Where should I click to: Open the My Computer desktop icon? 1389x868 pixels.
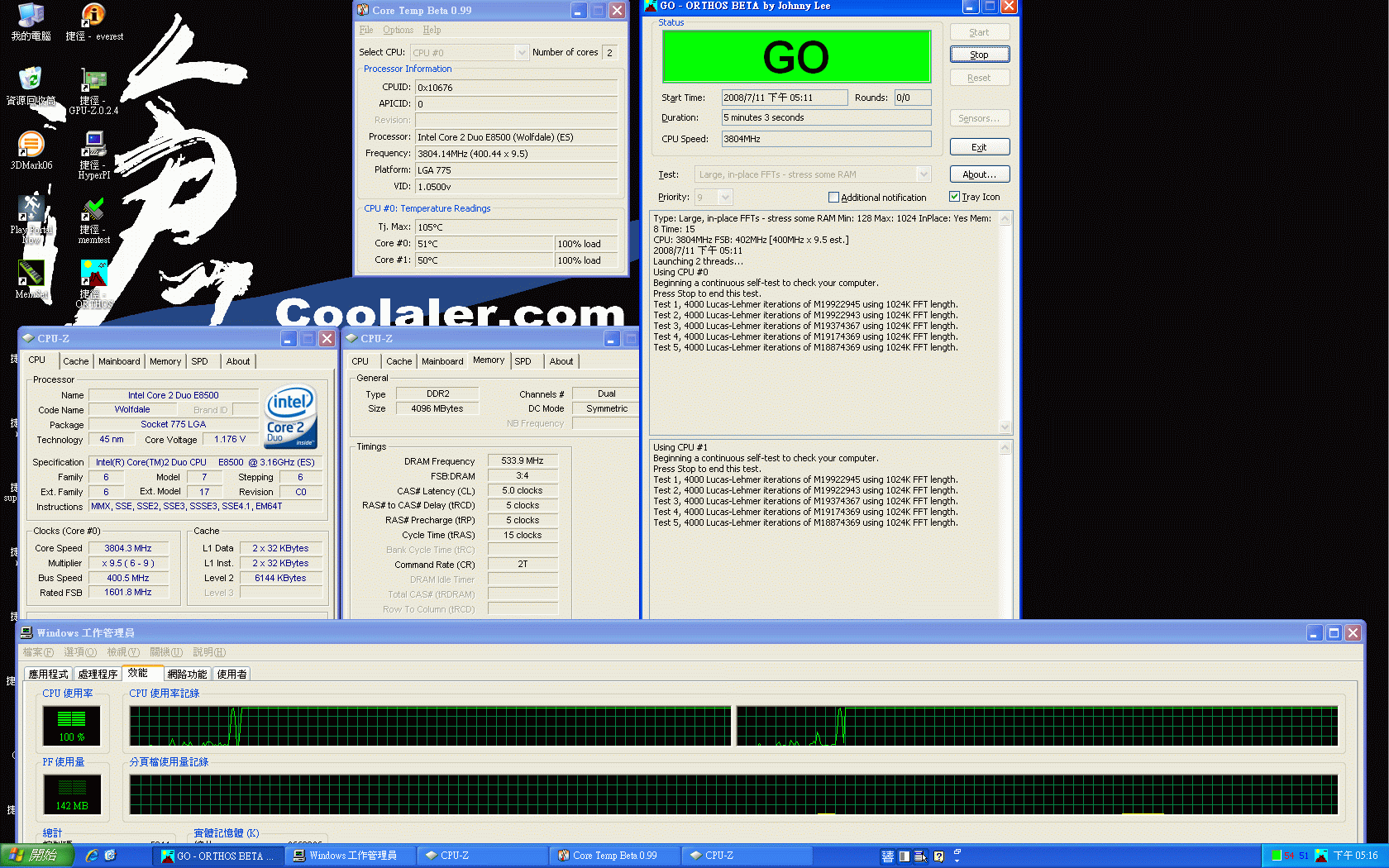point(31,17)
